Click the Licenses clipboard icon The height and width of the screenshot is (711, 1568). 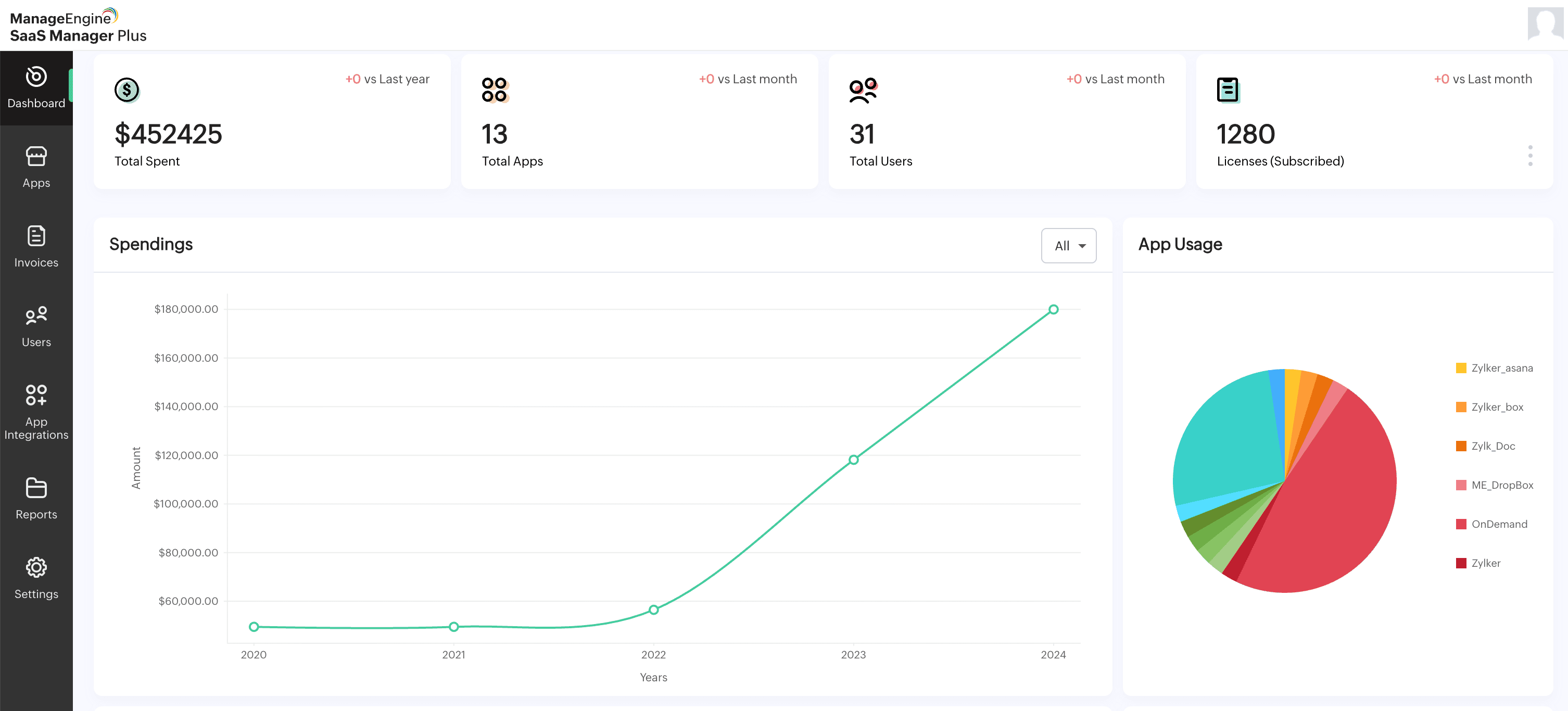(x=1228, y=90)
